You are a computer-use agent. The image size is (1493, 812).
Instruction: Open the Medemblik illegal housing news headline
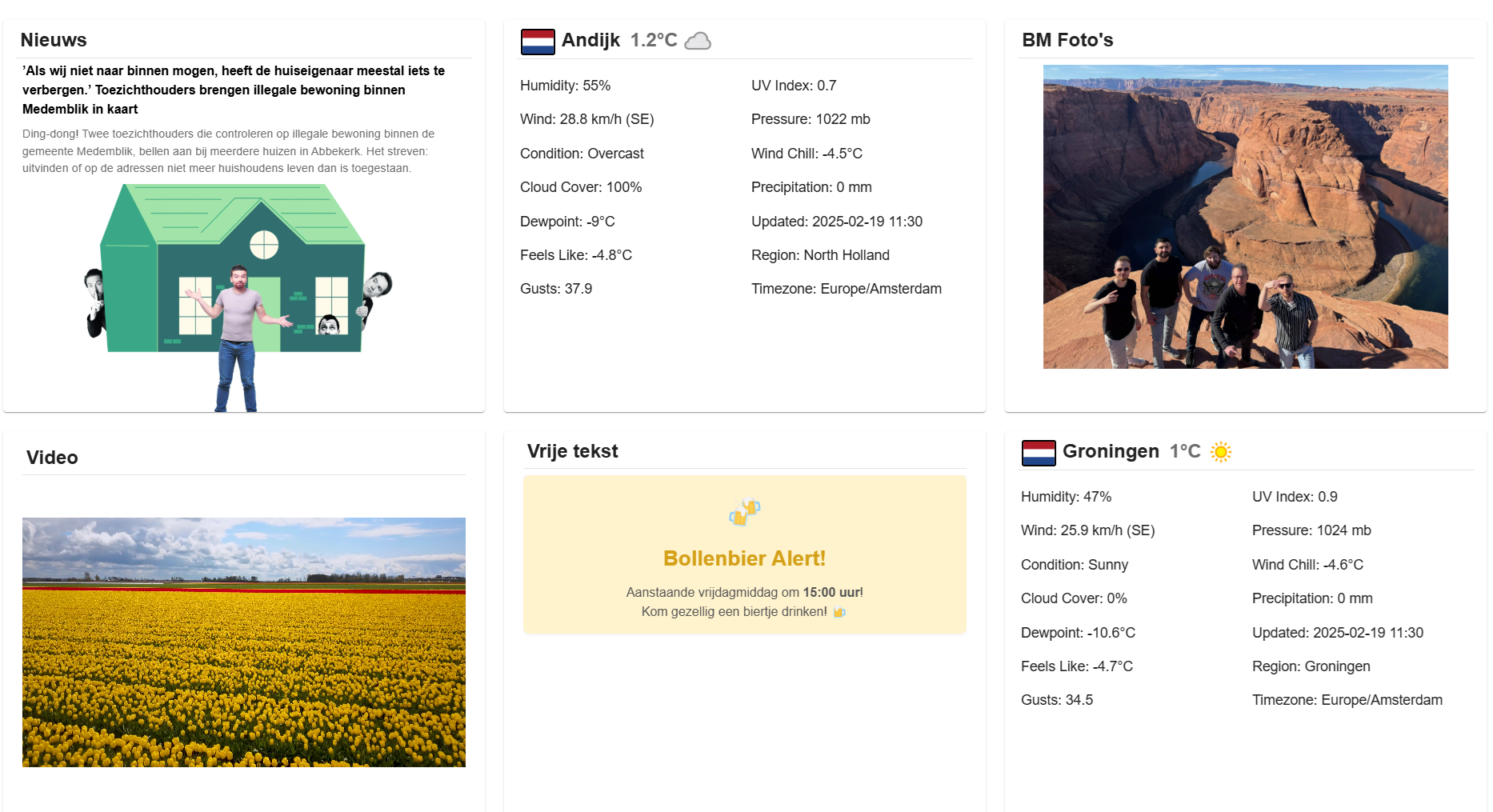point(234,90)
